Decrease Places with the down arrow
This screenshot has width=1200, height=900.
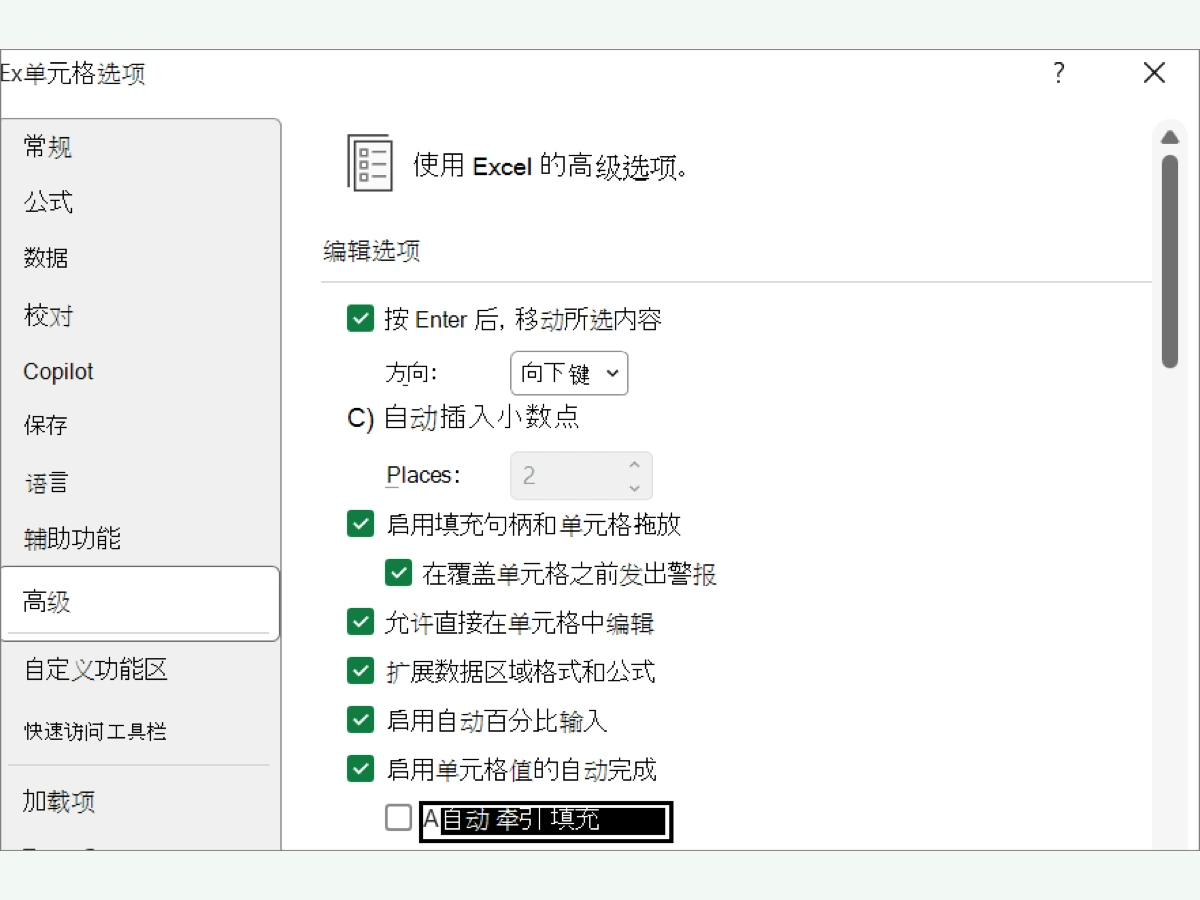coord(634,488)
